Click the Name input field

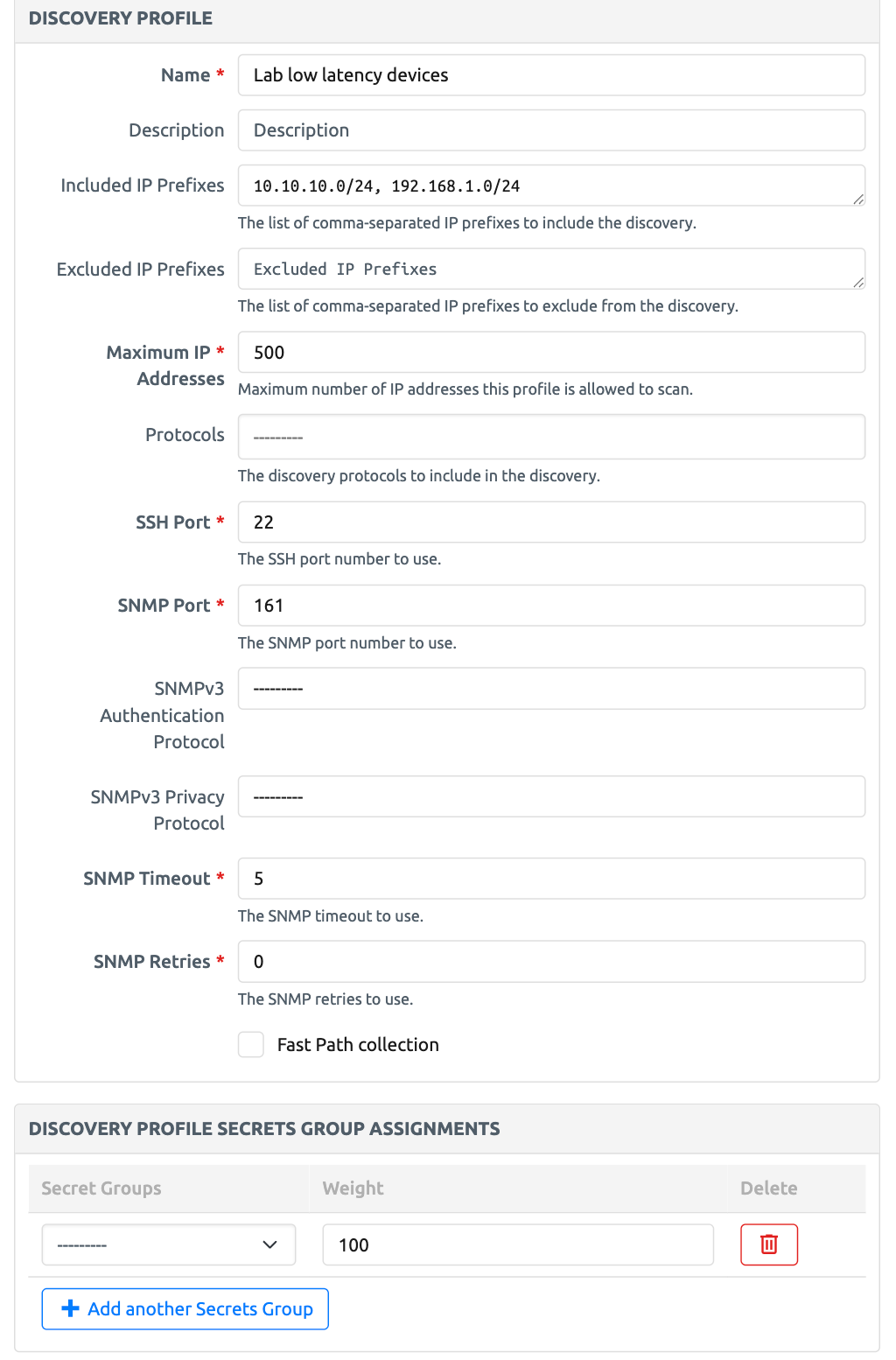(x=551, y=75)
